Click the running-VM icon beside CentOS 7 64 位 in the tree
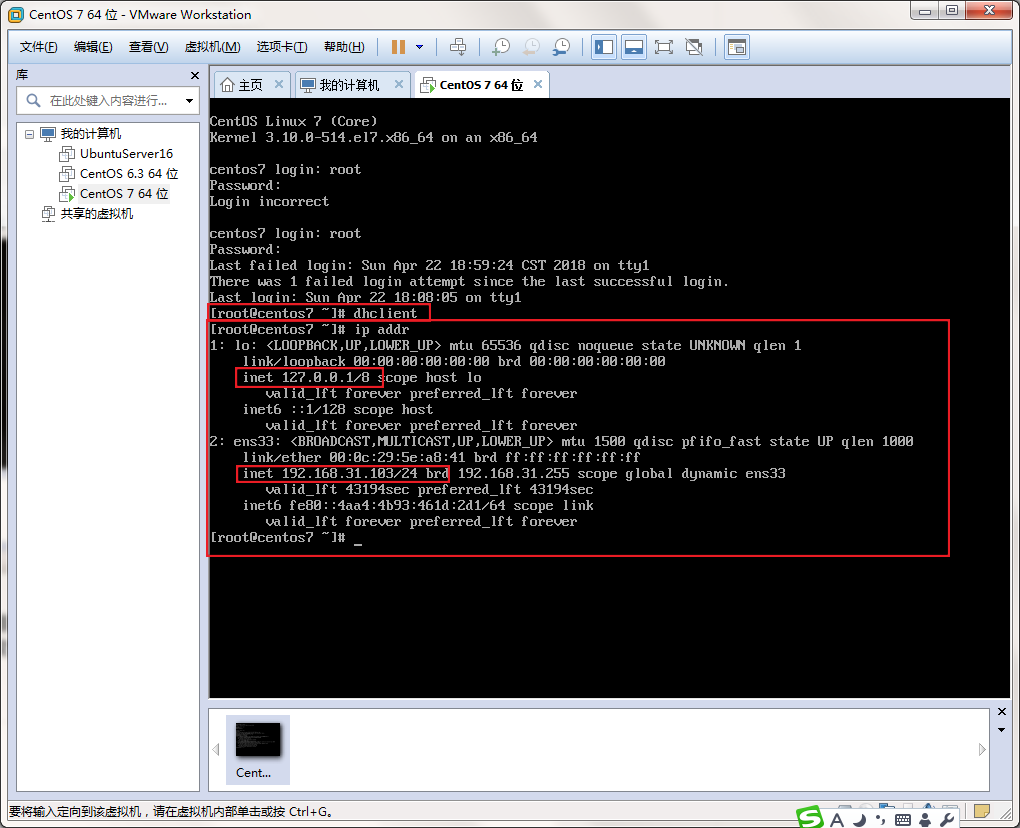 67,194
